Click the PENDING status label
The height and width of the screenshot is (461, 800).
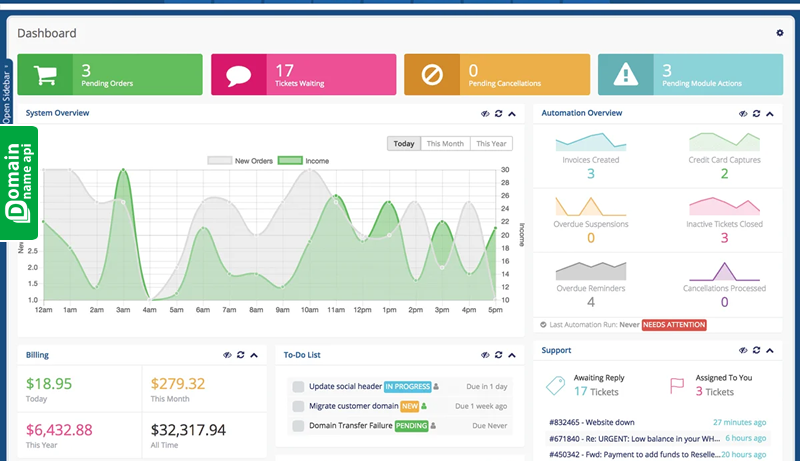411,426
